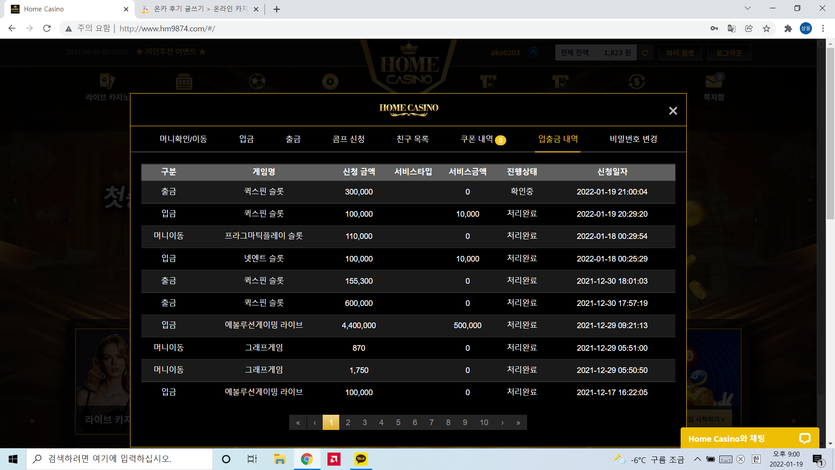Viewport: 835px width, 470px height.
Task: Close the Home Casino modal dialog
Action: [673, 111]
